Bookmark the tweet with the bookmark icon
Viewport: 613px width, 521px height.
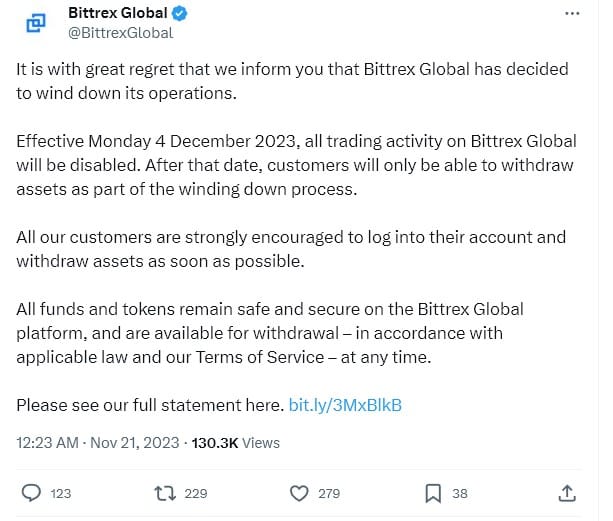pos(433,492)
